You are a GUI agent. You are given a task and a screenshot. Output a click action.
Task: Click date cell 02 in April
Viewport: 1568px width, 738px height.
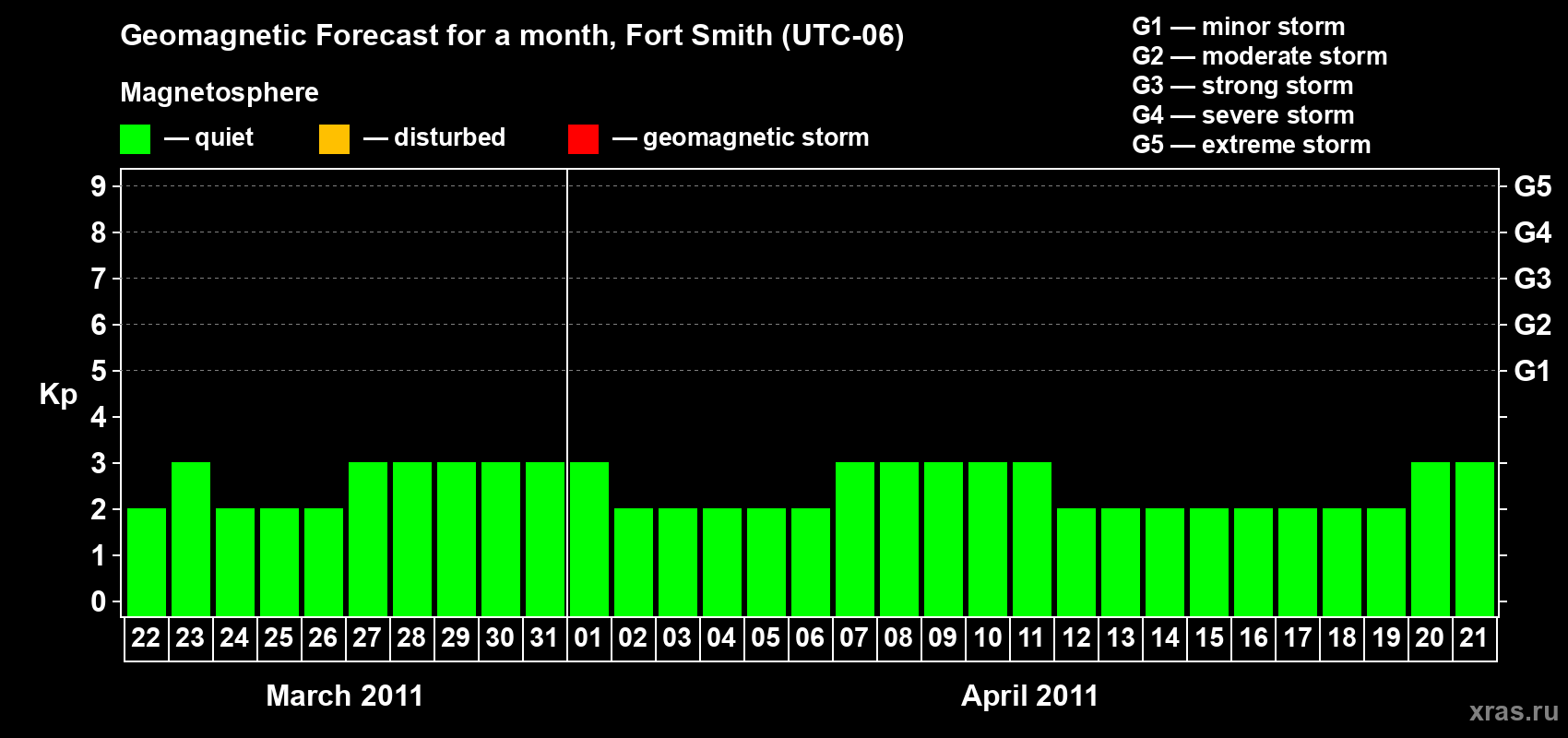click(633, 638)
